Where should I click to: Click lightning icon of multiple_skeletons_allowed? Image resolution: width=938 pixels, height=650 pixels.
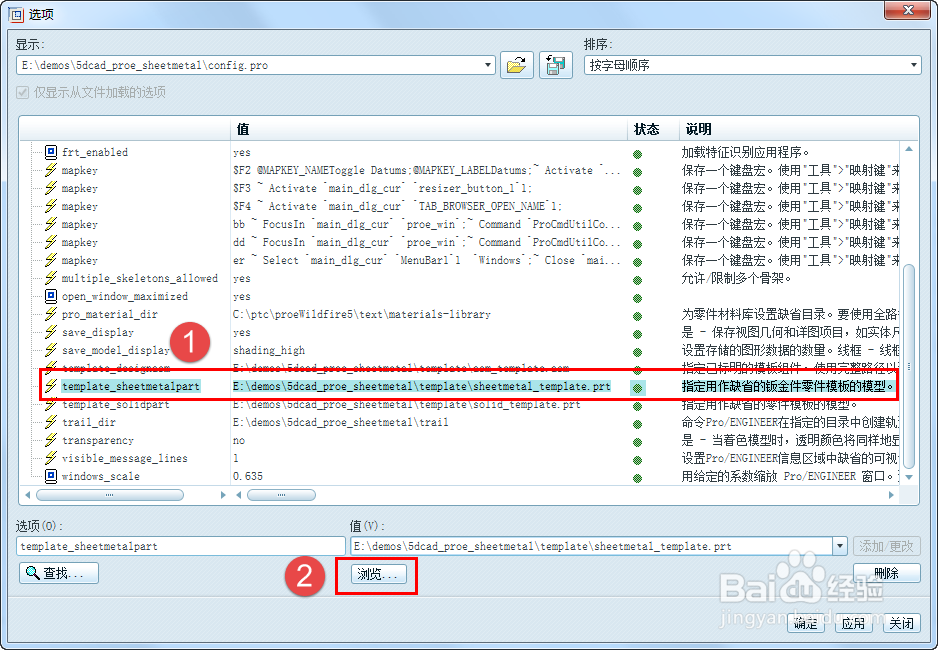tap(51, 278)
